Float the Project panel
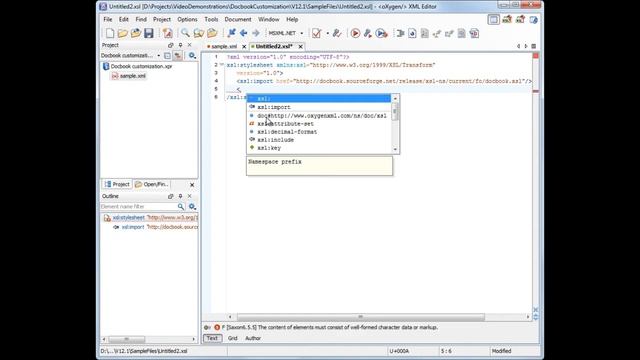Image resolution: width=640 pixels, height=360 pixels. point(171,45)
